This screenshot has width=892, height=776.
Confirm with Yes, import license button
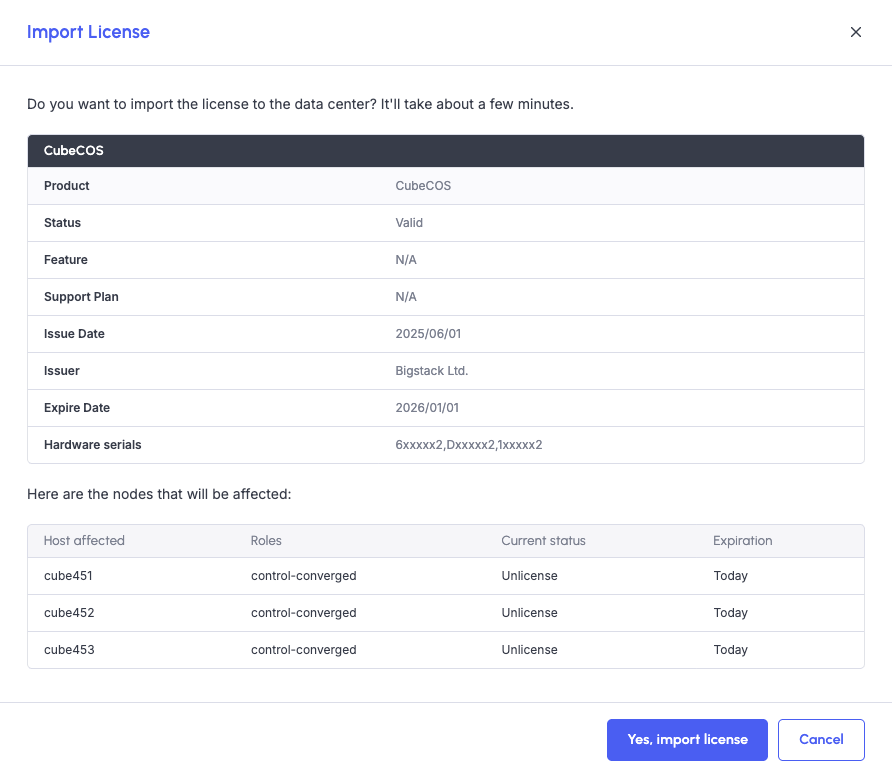(x=687, y=740)
